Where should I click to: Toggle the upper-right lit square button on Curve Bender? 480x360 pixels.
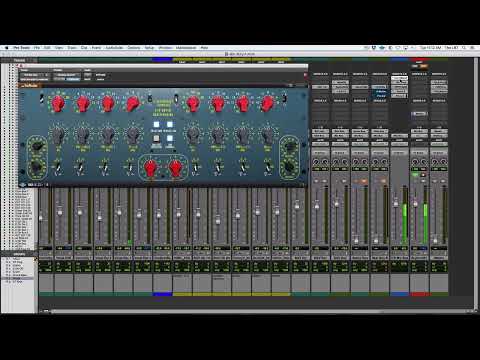pyautogui.click(x=170, y=125)
